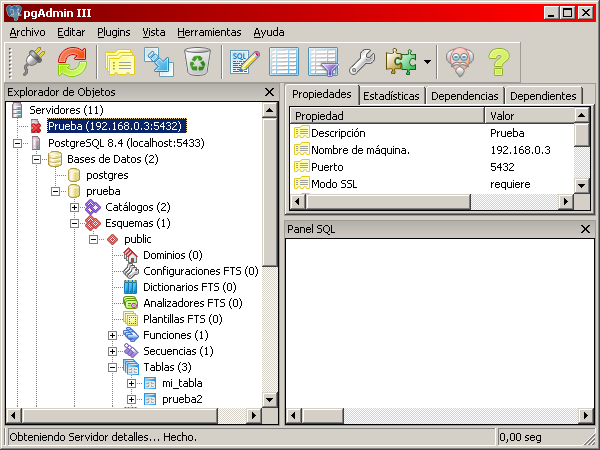
Task: Open the Herramientas menu
Action: pyautogui.click(x=209, y=32)
